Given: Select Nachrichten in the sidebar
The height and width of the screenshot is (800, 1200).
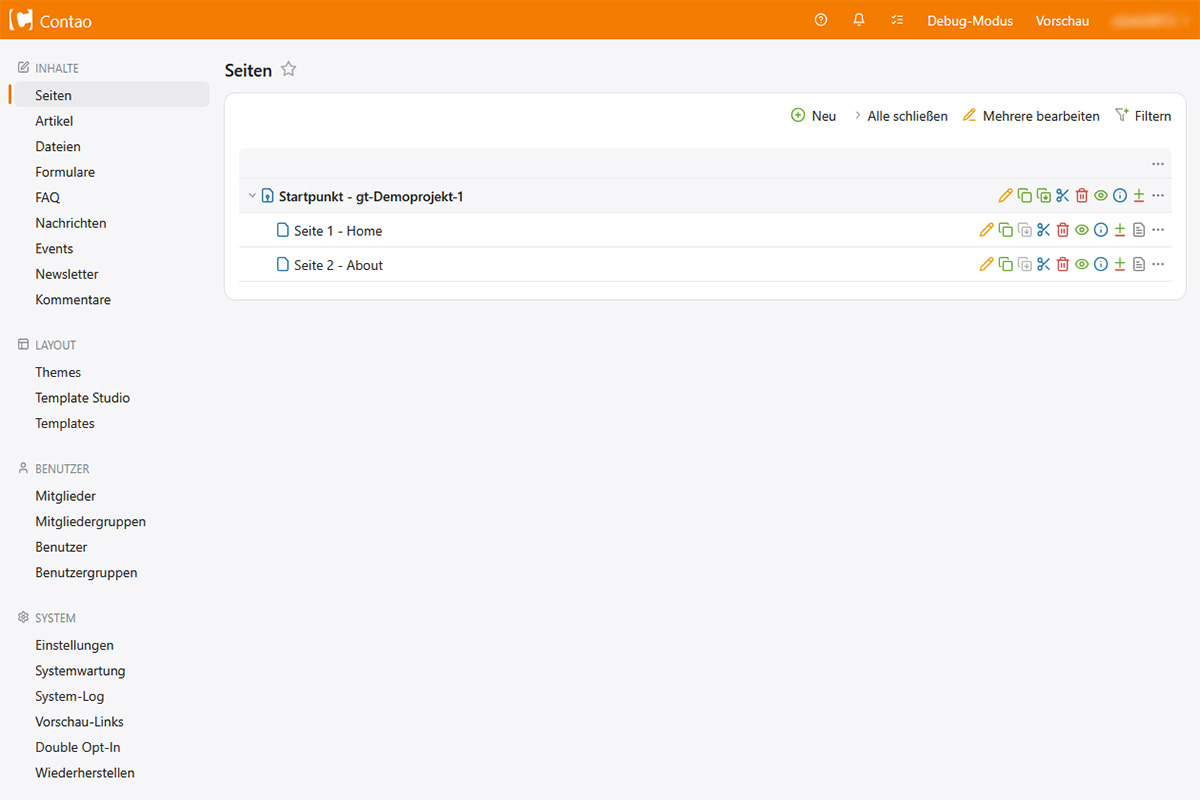Looking at the screenshot, I should [x=71, y=223].
